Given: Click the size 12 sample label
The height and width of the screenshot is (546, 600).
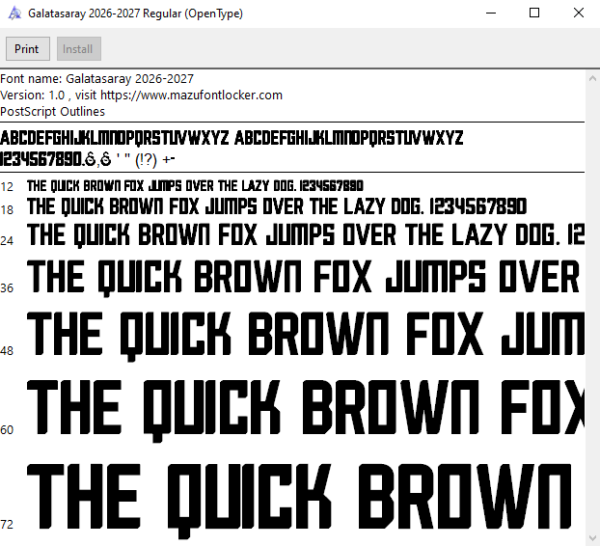Looking at the screenshot, I should coord(7,187).
